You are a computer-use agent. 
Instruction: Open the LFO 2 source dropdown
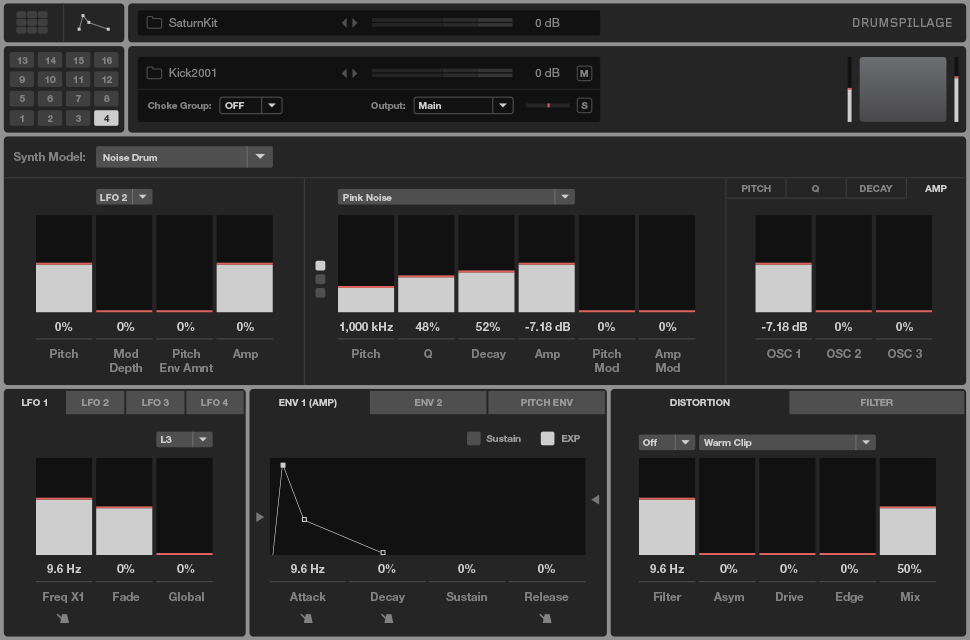pyautogui.click(x=124, y=197)
